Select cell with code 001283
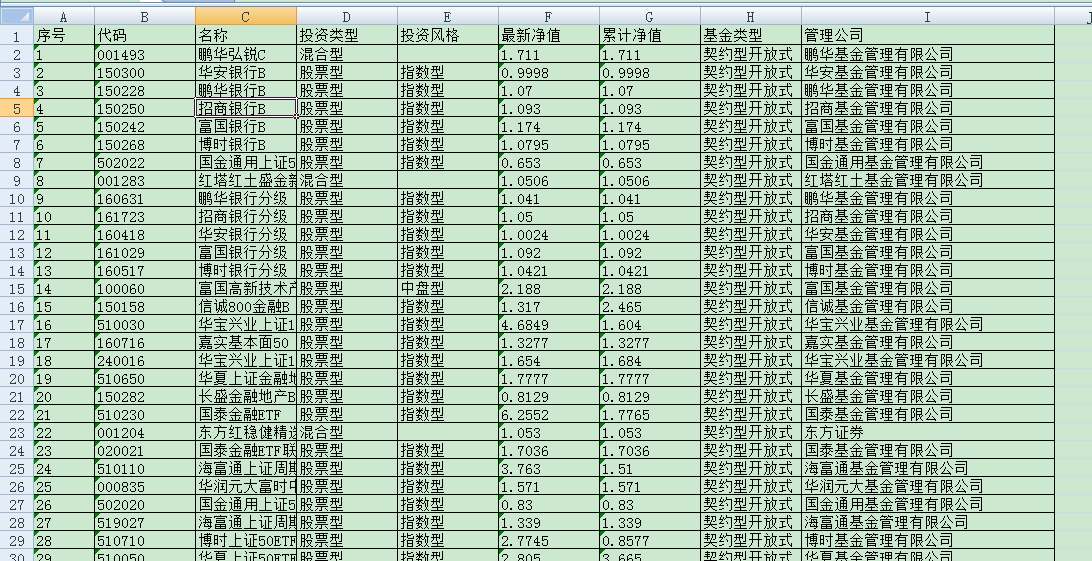Screen dimensions: 1092x561 click(145, 180)
